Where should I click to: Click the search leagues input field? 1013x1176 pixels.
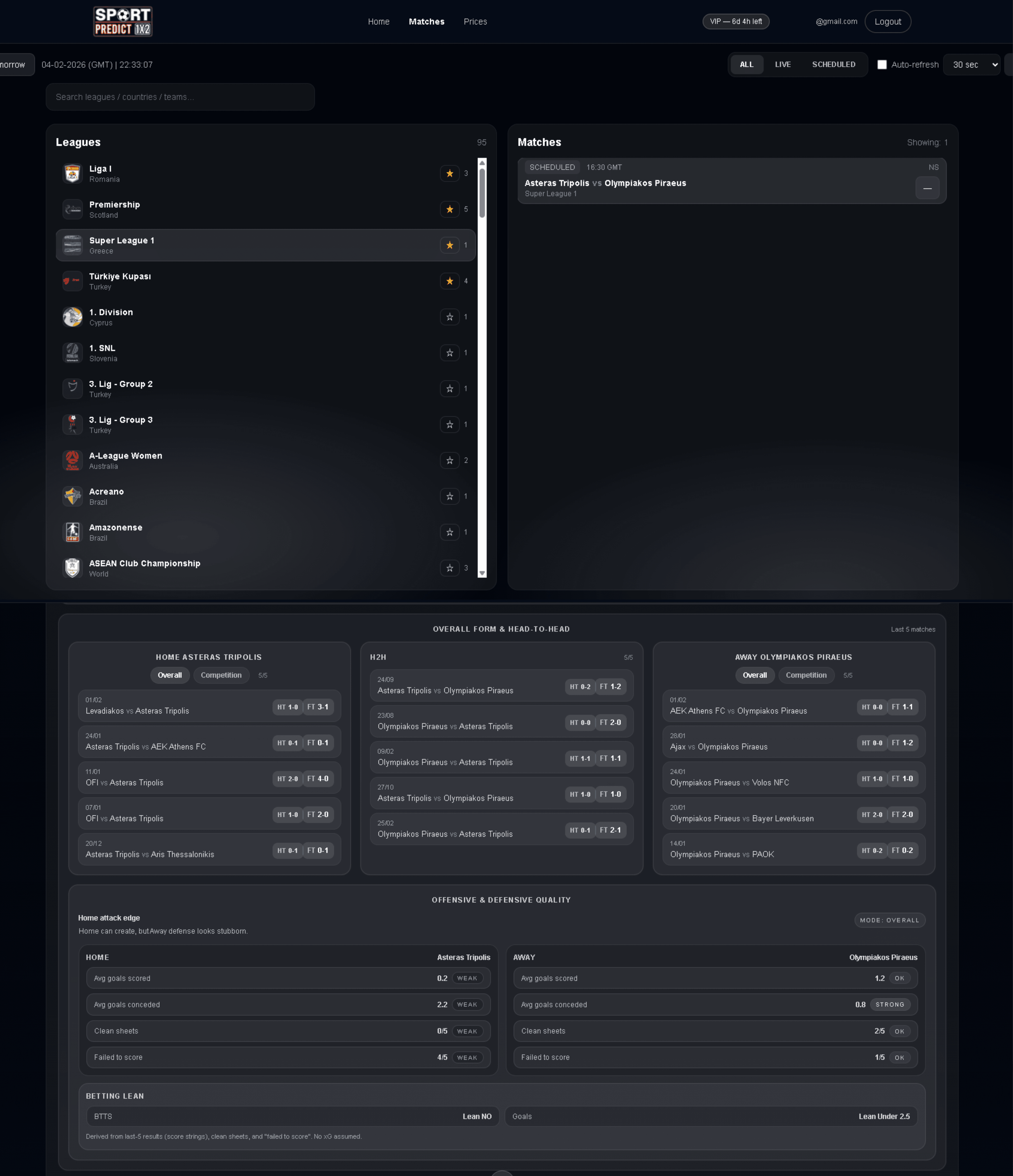(x=180, y=97)
